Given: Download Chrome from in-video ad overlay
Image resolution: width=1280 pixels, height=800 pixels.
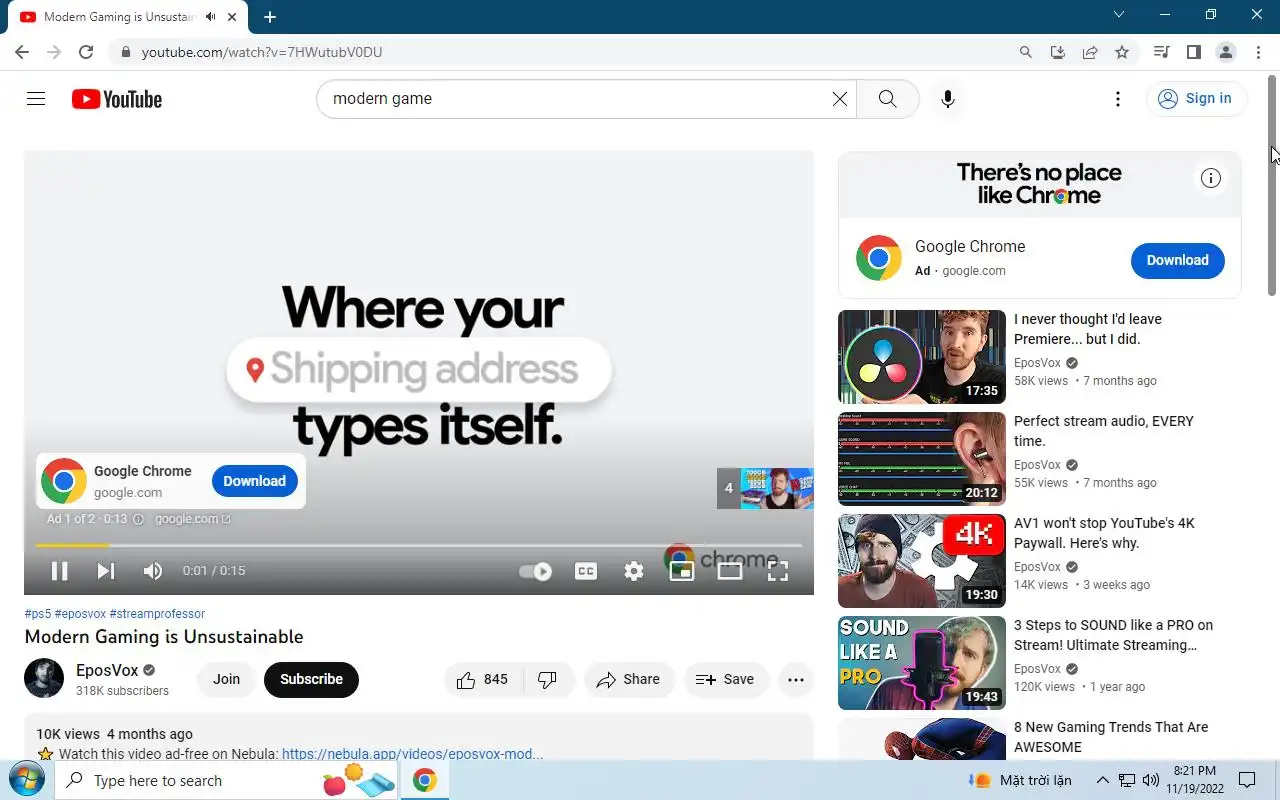Looking at the screenshot, I should (x=255, y=481).
